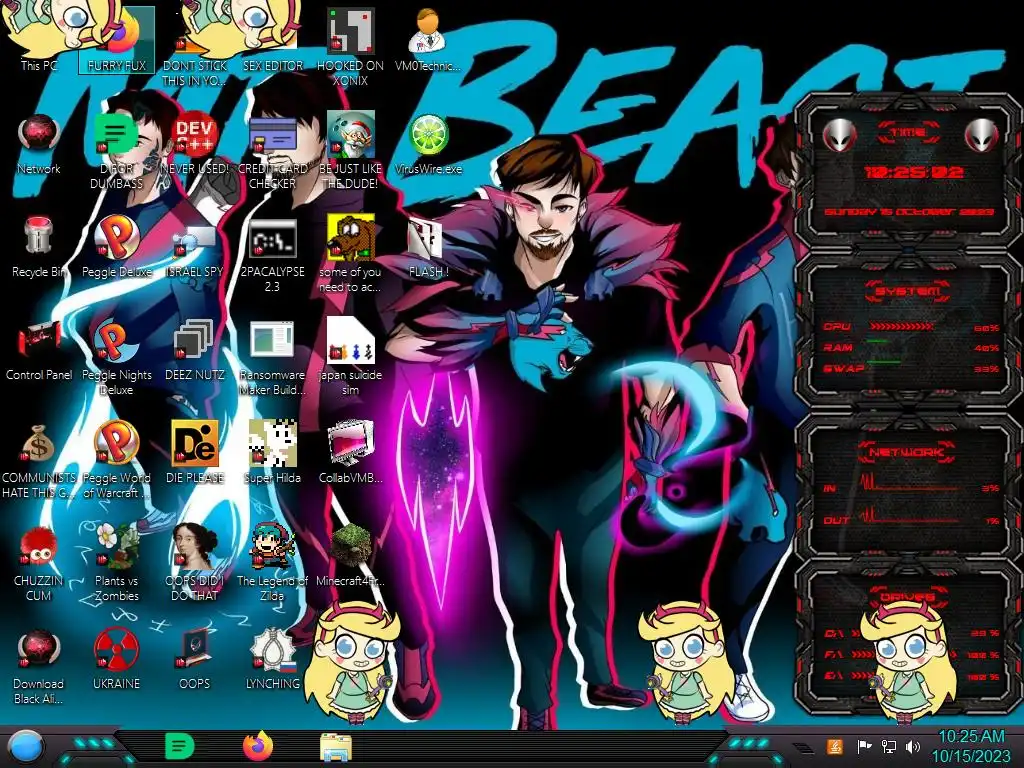Open the Action Center flag icon
Image resolution: width=1024 pixels, height=768 pixels.
click(864, 746)
